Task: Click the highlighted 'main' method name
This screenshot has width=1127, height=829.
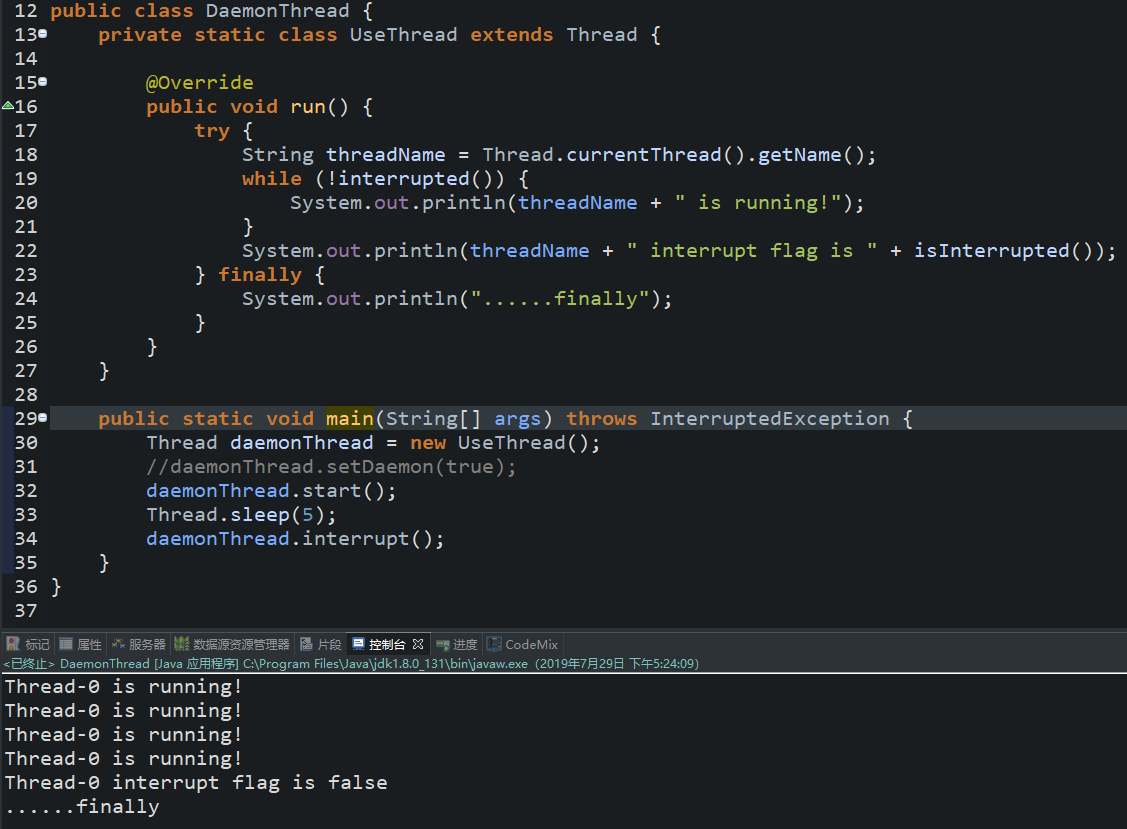Action: click(350, 418)
